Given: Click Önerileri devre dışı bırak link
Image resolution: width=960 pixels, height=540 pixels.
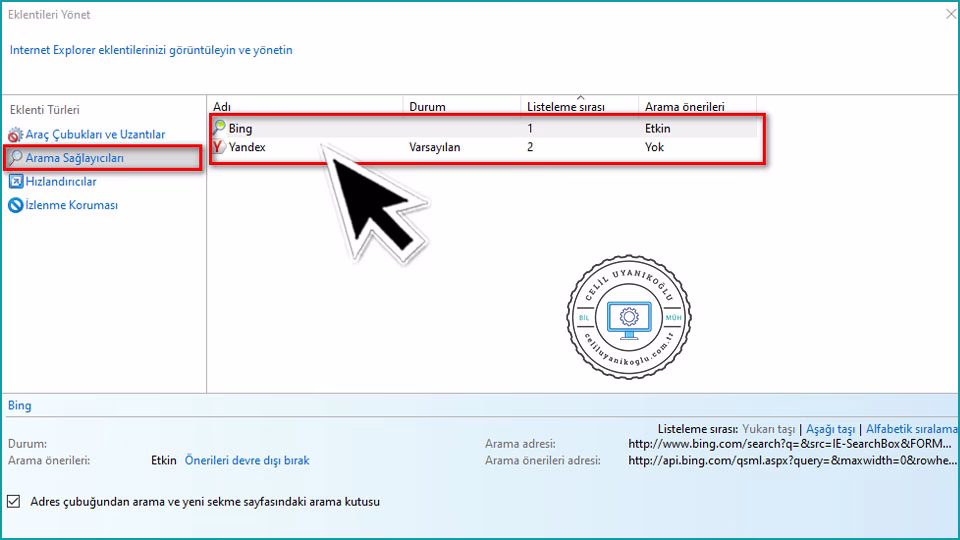Looking at the screenshot, I should [x=247, y=461].
